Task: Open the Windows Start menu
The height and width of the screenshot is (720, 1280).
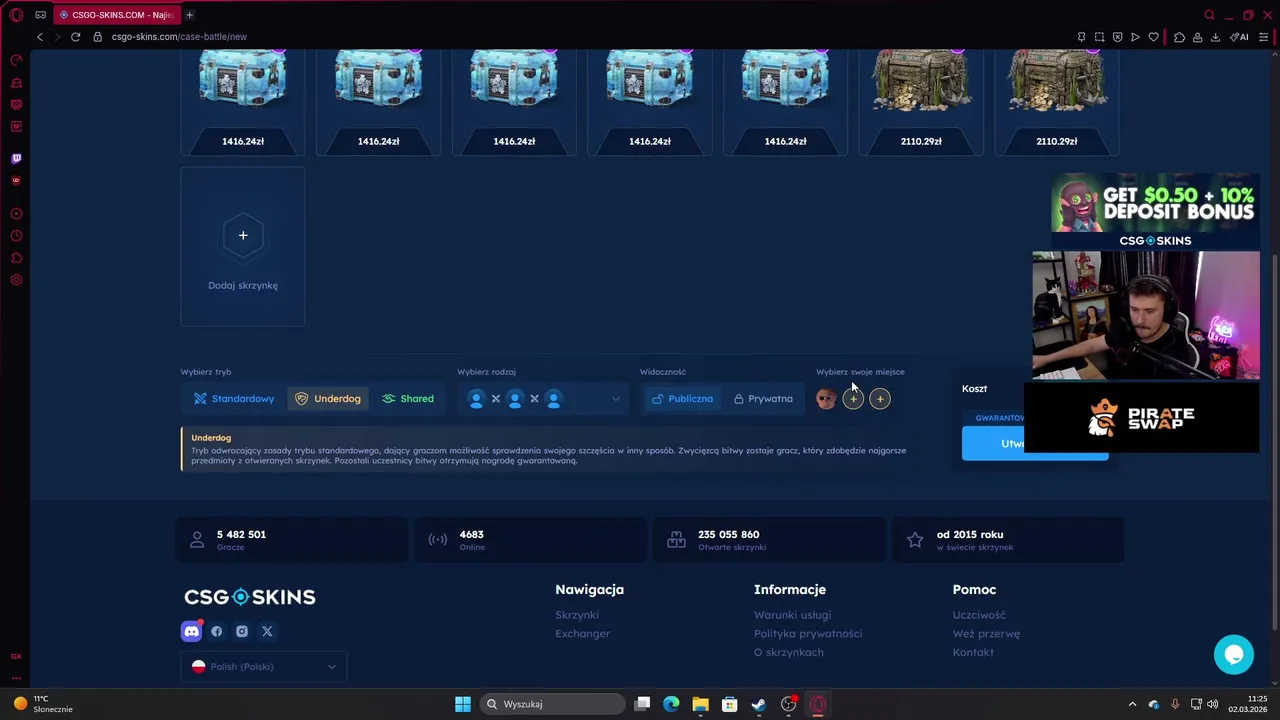Action: [463, 704]
